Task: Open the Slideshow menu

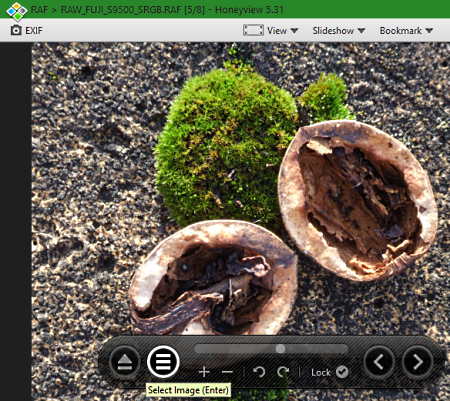Action: tap(333, 31)
